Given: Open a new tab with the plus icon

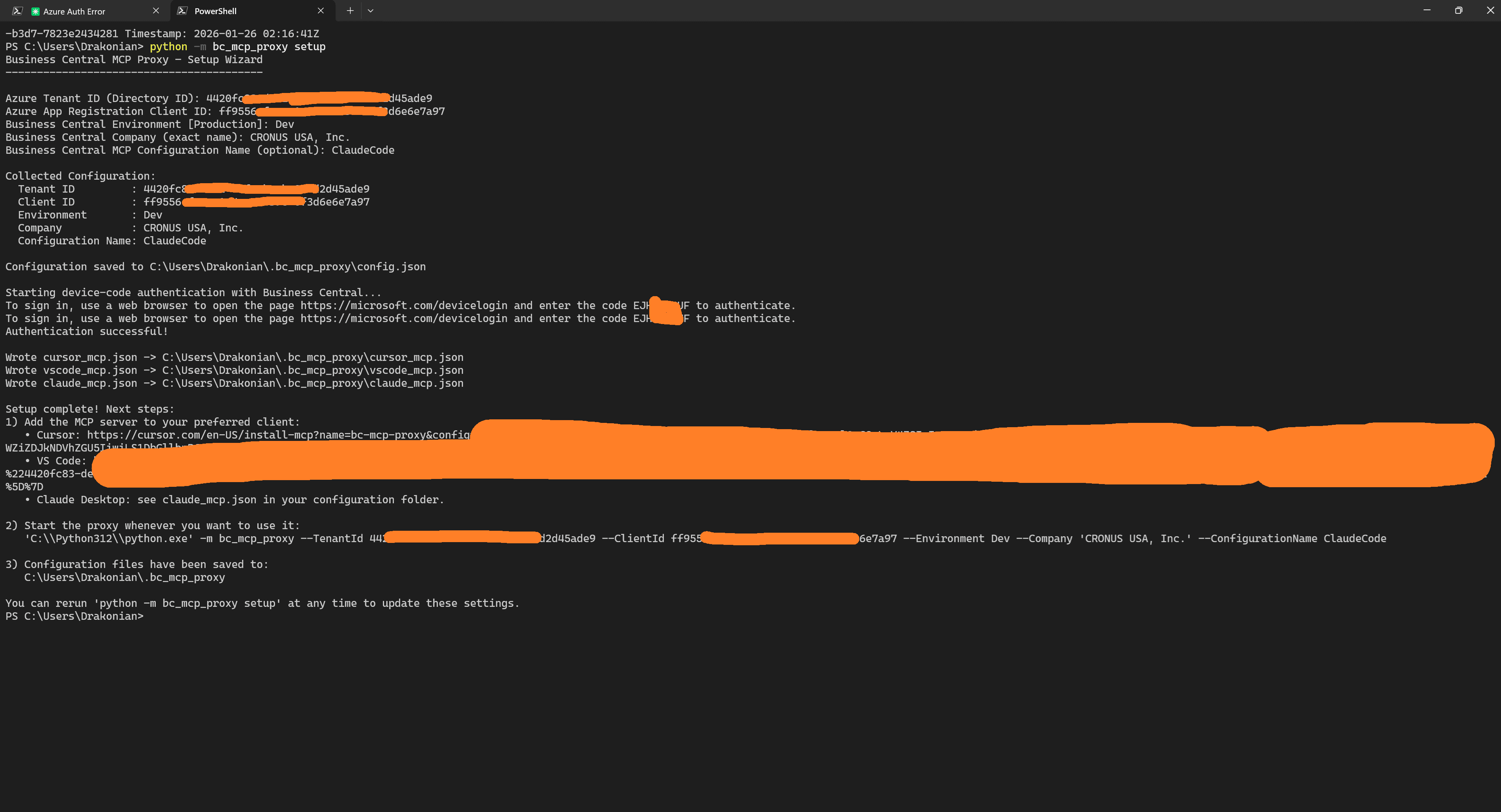Looking at the screenshot, I should [350, 11].
